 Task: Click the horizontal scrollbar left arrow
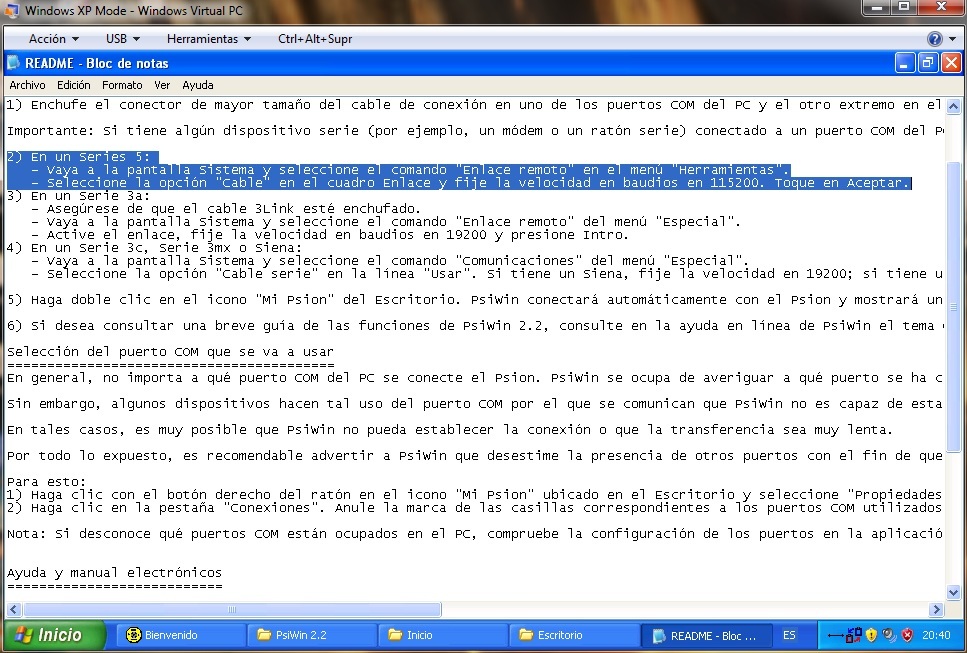(14, 610)
